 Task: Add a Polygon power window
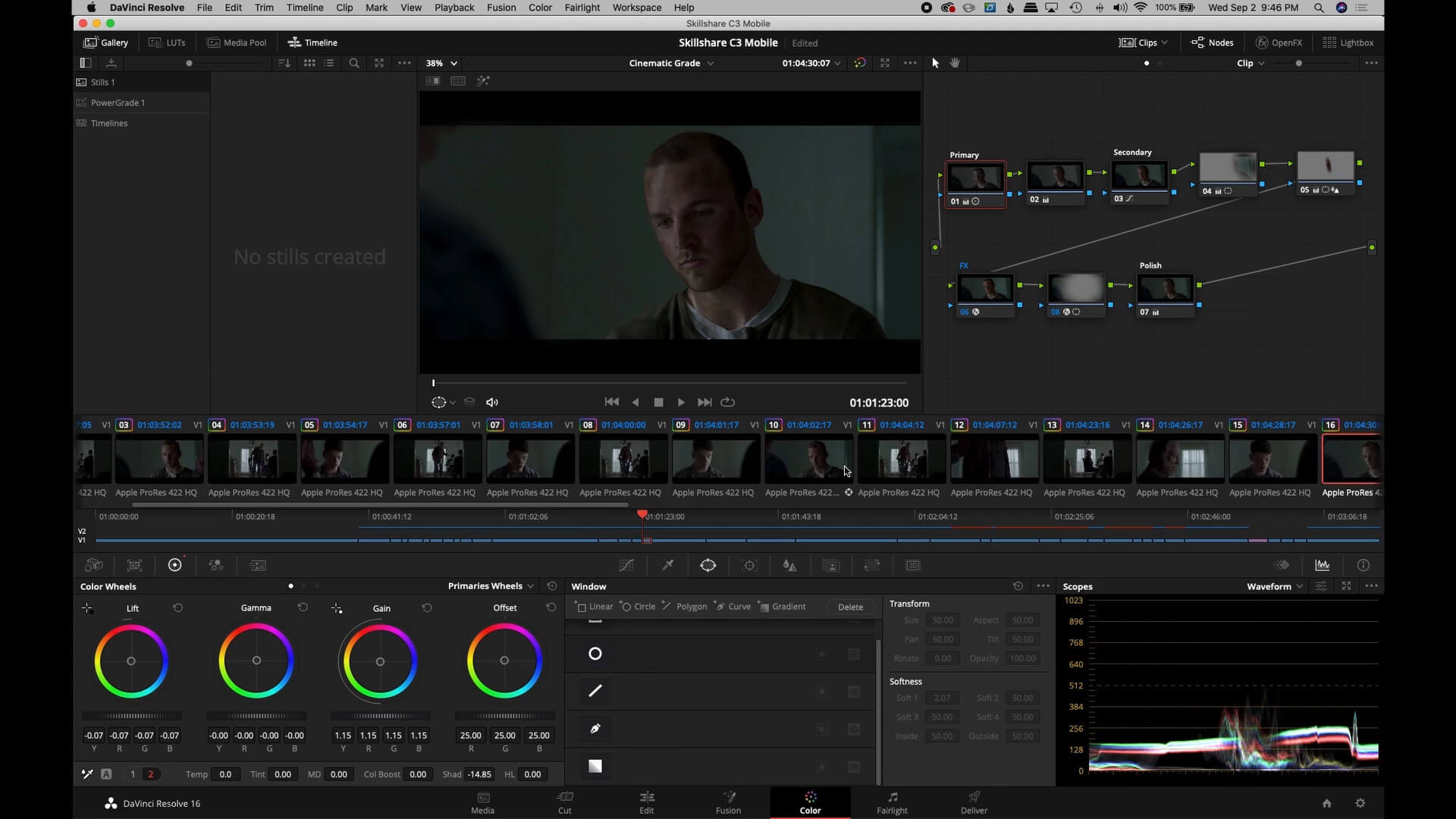tap(684, 607)
